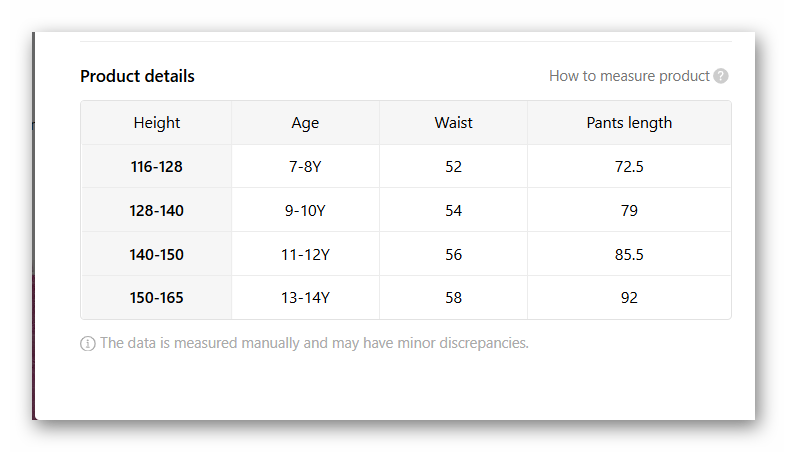Click the Pants length column header
The width and height of the screenshot is (787, 452).
tap(629, 123)
